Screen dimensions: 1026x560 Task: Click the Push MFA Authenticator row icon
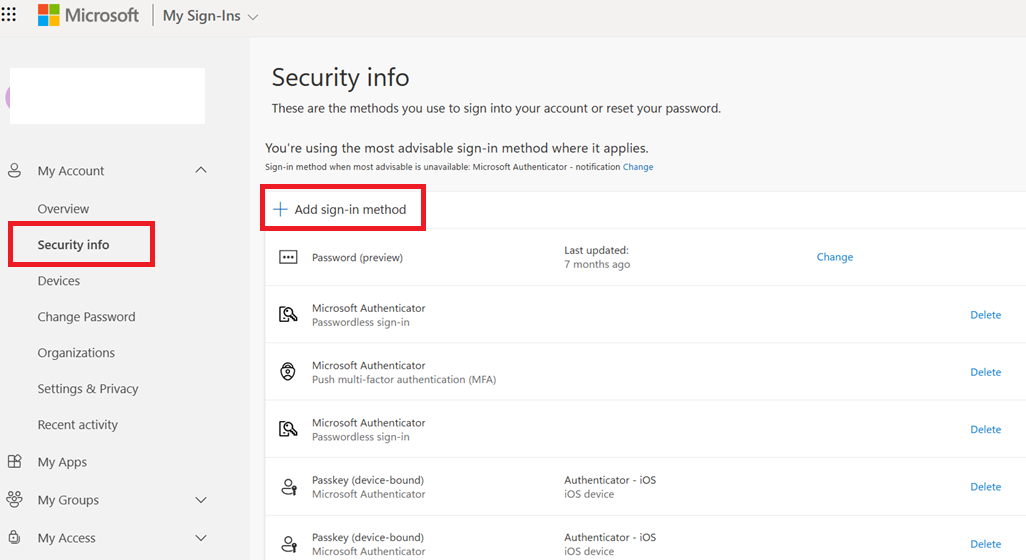(288, 372)
